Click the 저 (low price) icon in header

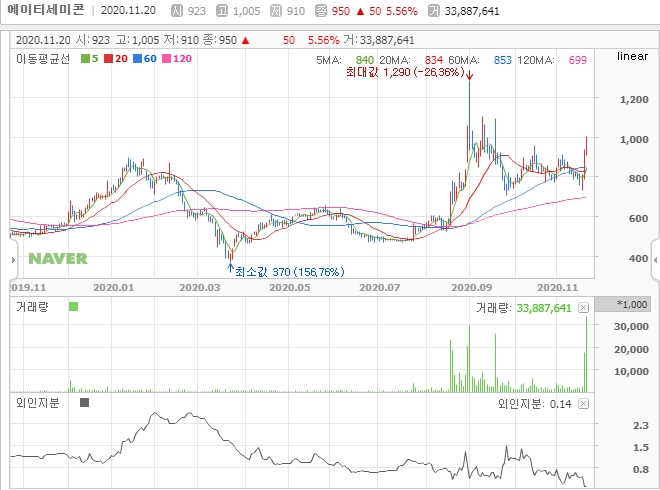tap(276, 11)
